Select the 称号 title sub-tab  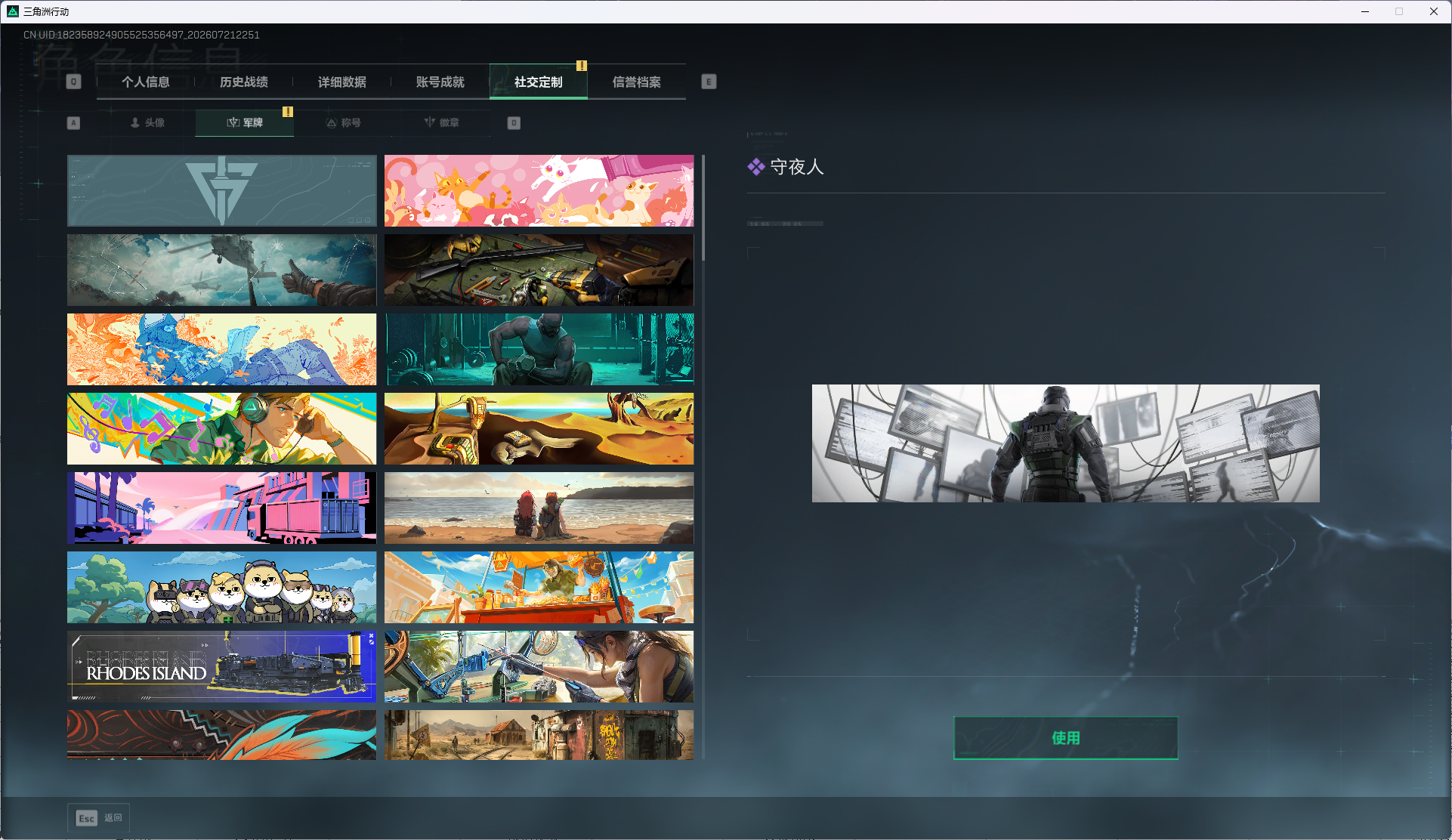(343, 122)
